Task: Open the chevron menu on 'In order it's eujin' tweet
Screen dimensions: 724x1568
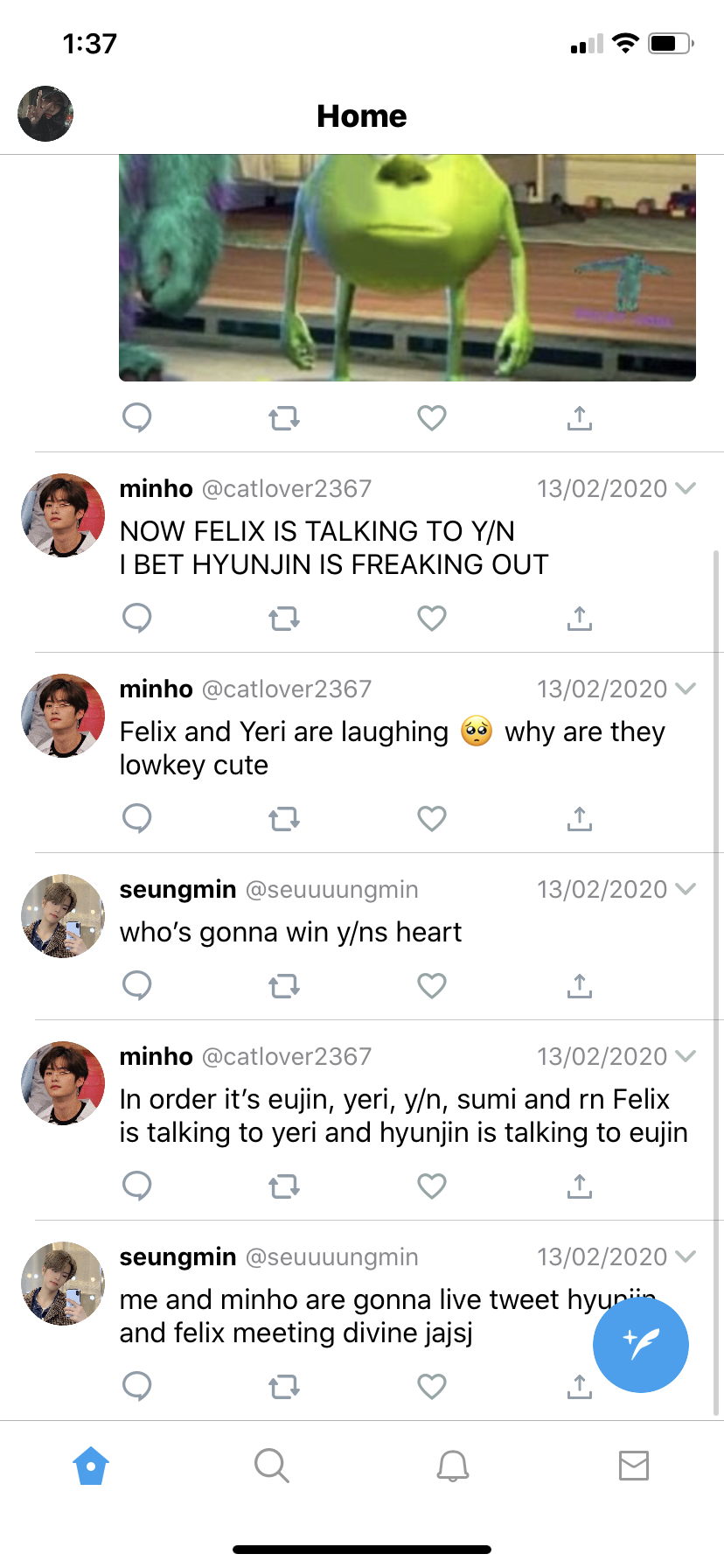Action: coord(686,1056)
